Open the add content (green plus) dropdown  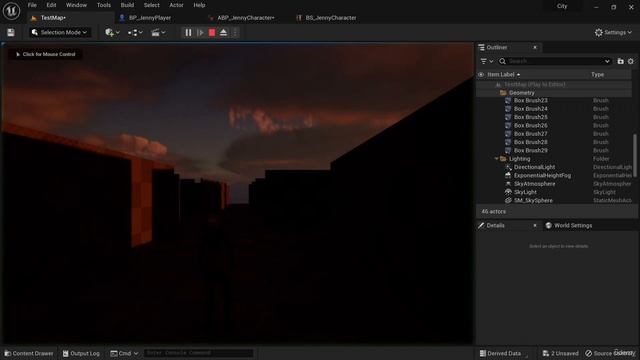[x=112, y=32]
